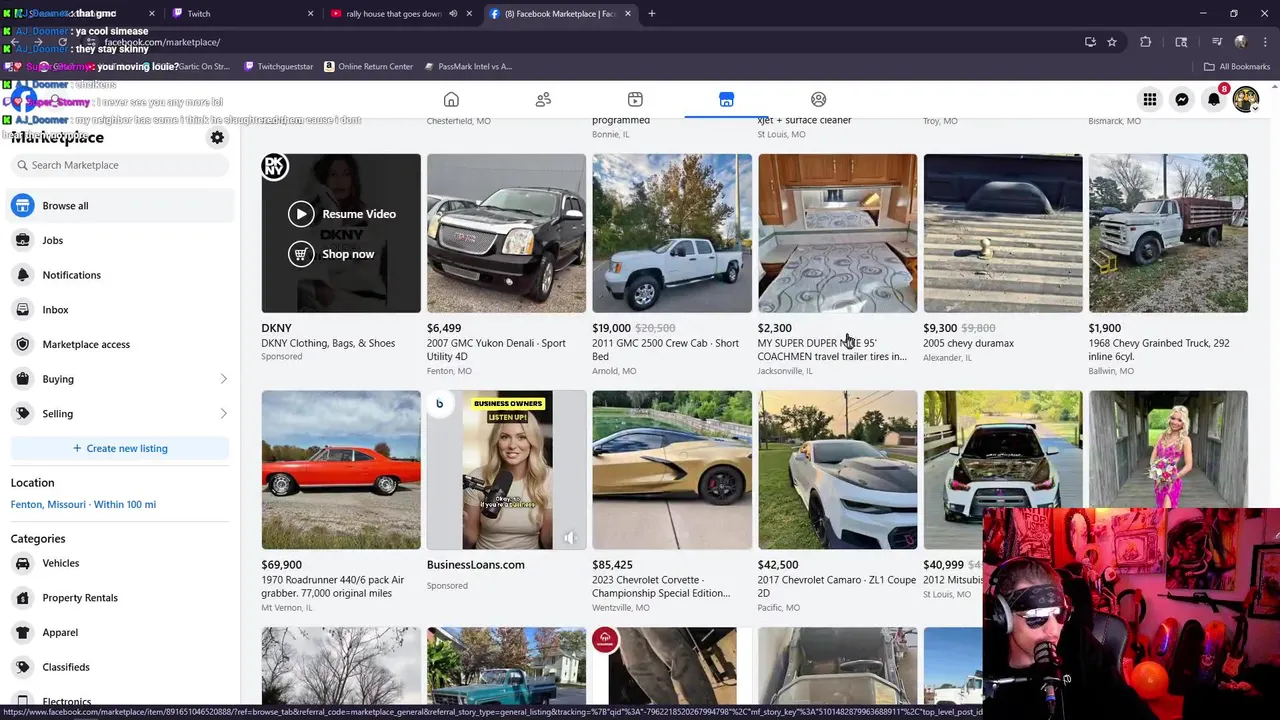1280x720 pixels.
Task: Open the notifications bell icon
Action: point(1214,100)
